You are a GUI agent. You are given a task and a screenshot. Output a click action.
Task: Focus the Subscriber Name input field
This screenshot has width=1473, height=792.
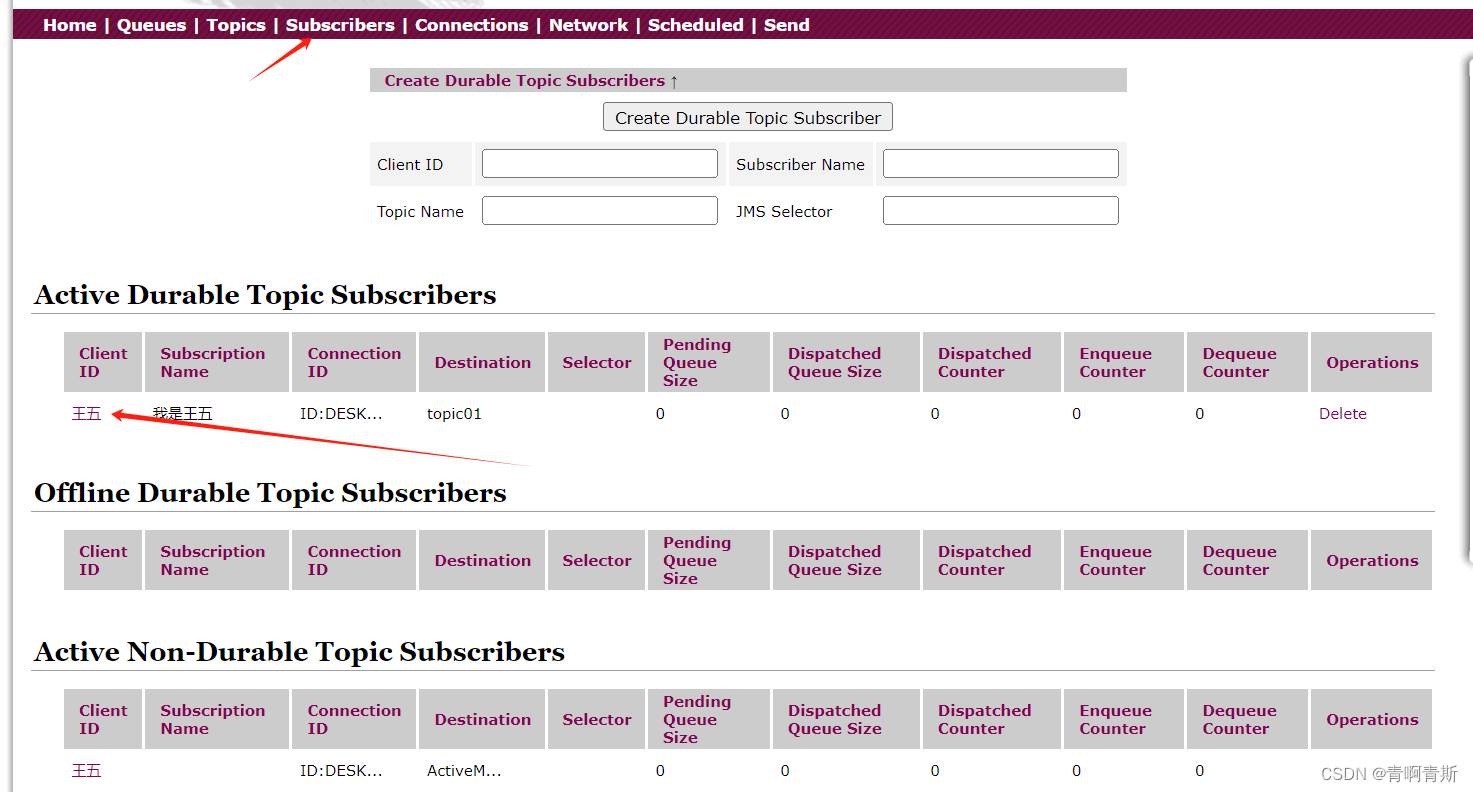pos(1000,164)
